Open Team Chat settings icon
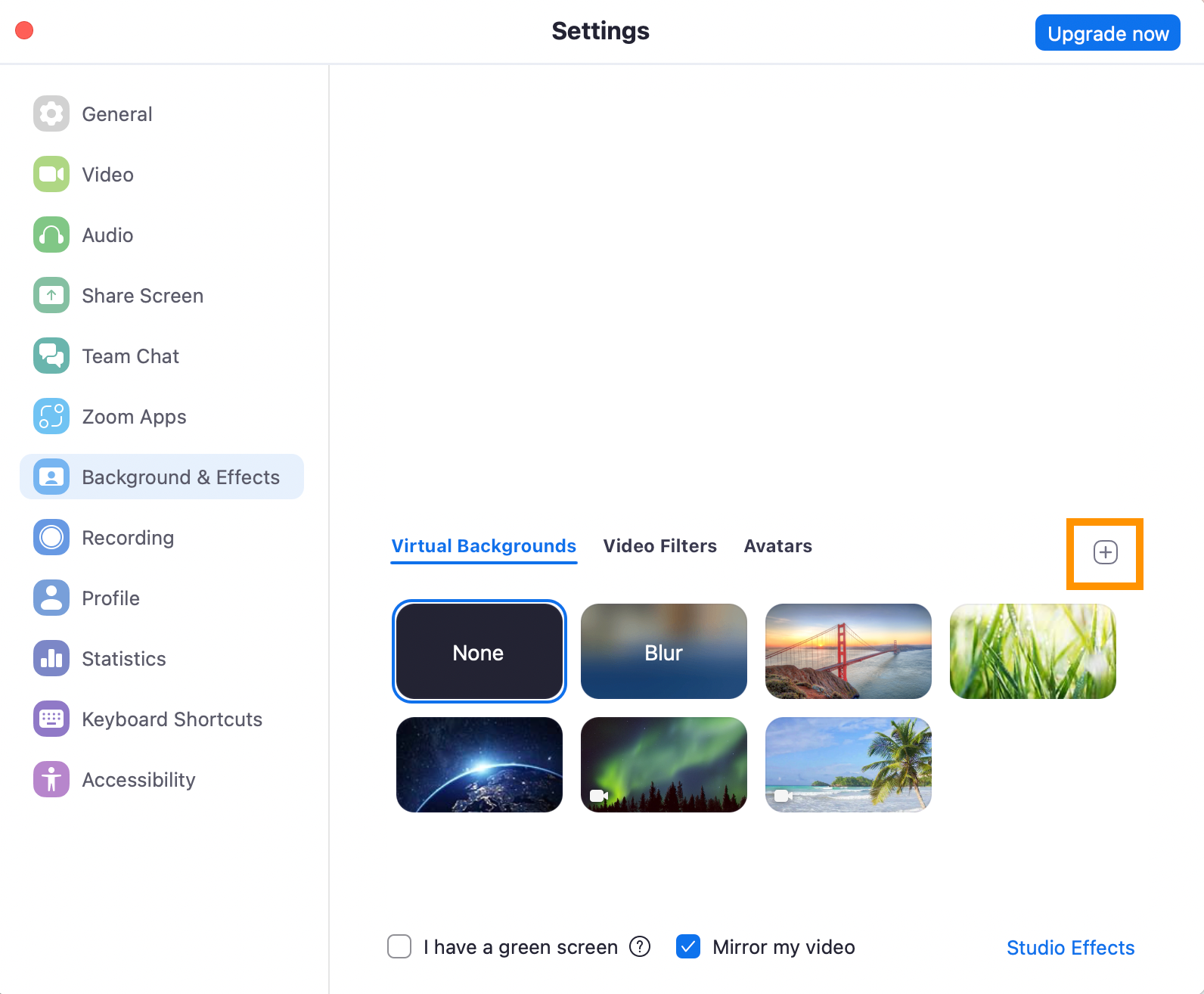The image size is (1204, 994). 51,356
